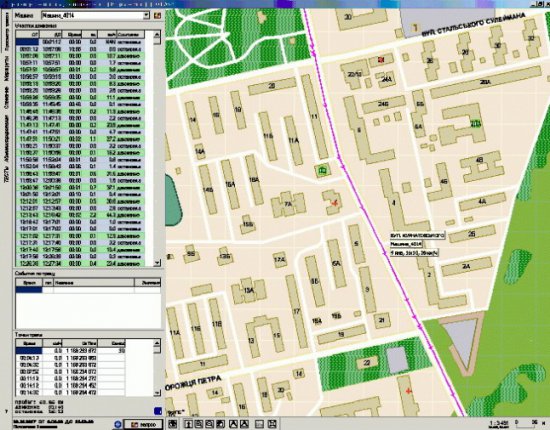Click the Состояние column header in movement table
Image resolution: width=550 pixels, height=430 pixels.
click(130, 34)
